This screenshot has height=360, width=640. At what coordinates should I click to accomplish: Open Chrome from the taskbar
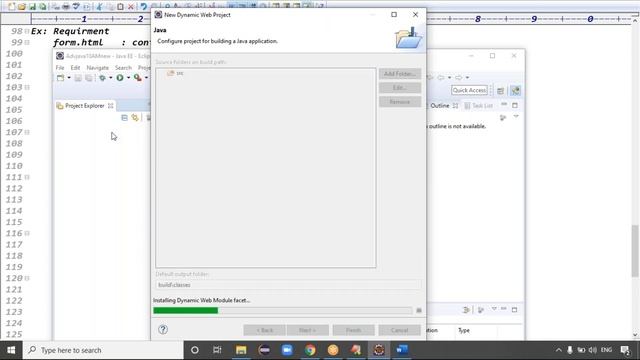tap(310, 350)
